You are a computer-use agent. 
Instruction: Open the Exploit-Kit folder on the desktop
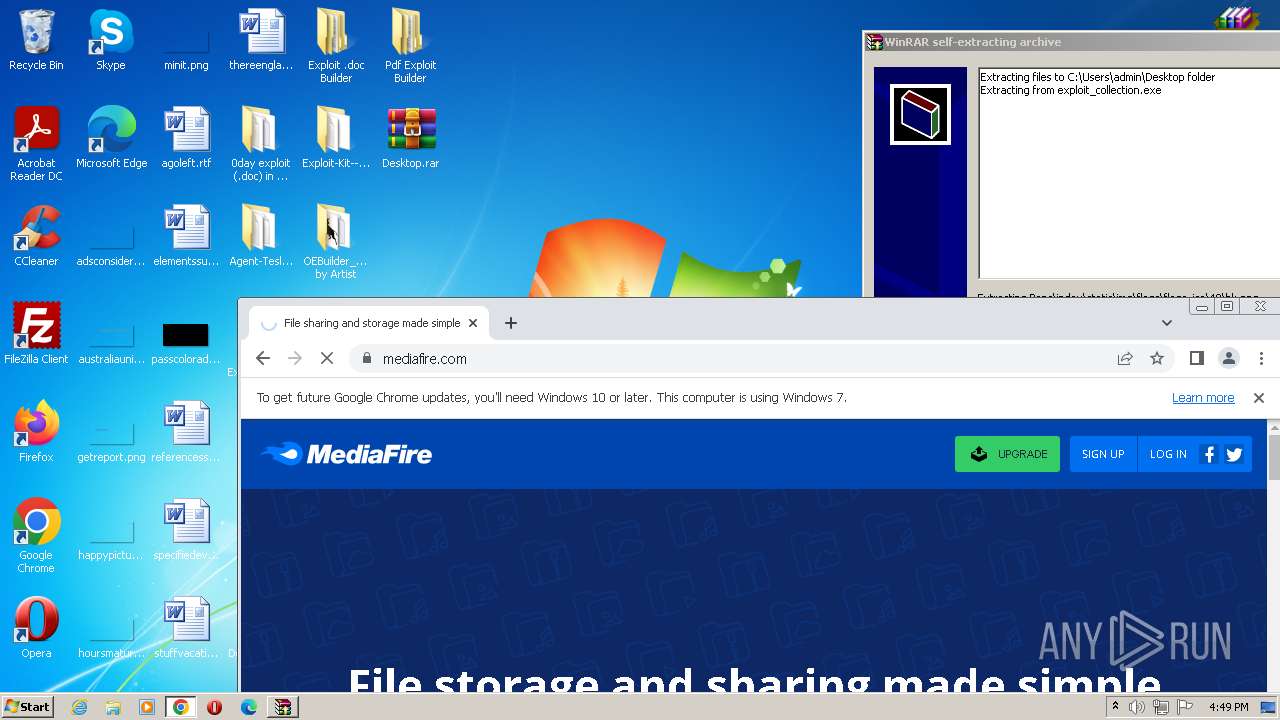point(336,138)
